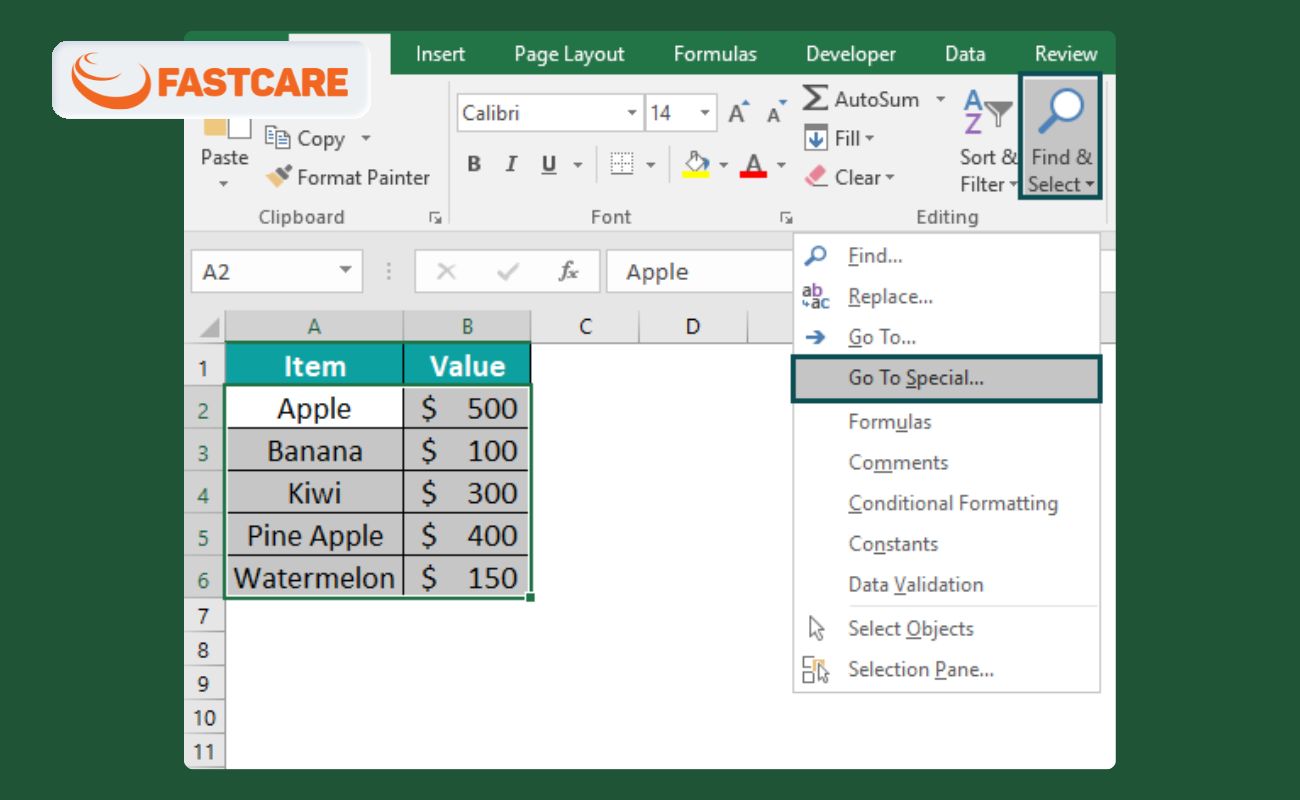Screen dimensions: 1300x800
Task: Apply the red font color
Action: [x=753, y=165]
